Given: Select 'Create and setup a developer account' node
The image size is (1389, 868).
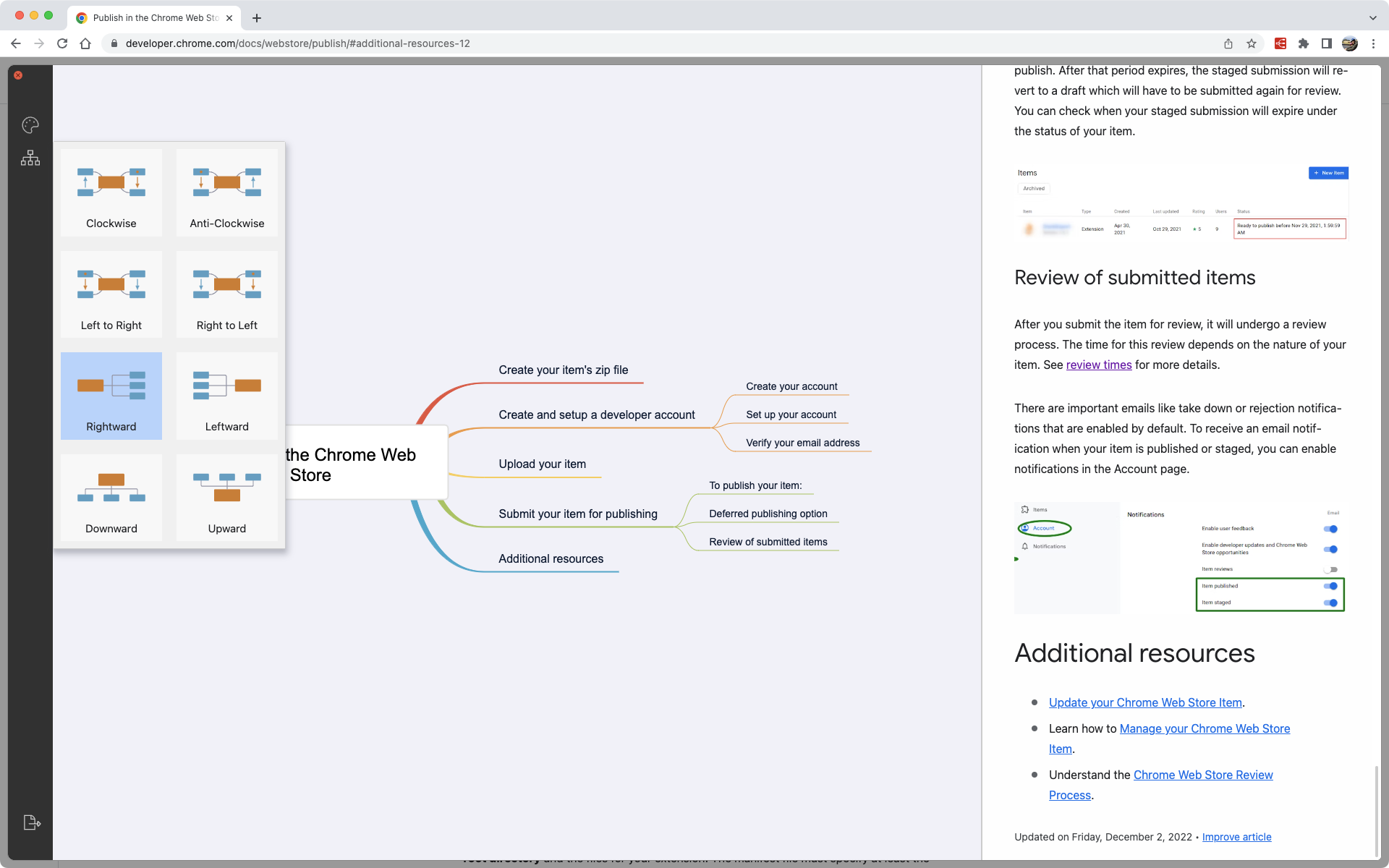Looking at the screenshot, I should [597, 414].
